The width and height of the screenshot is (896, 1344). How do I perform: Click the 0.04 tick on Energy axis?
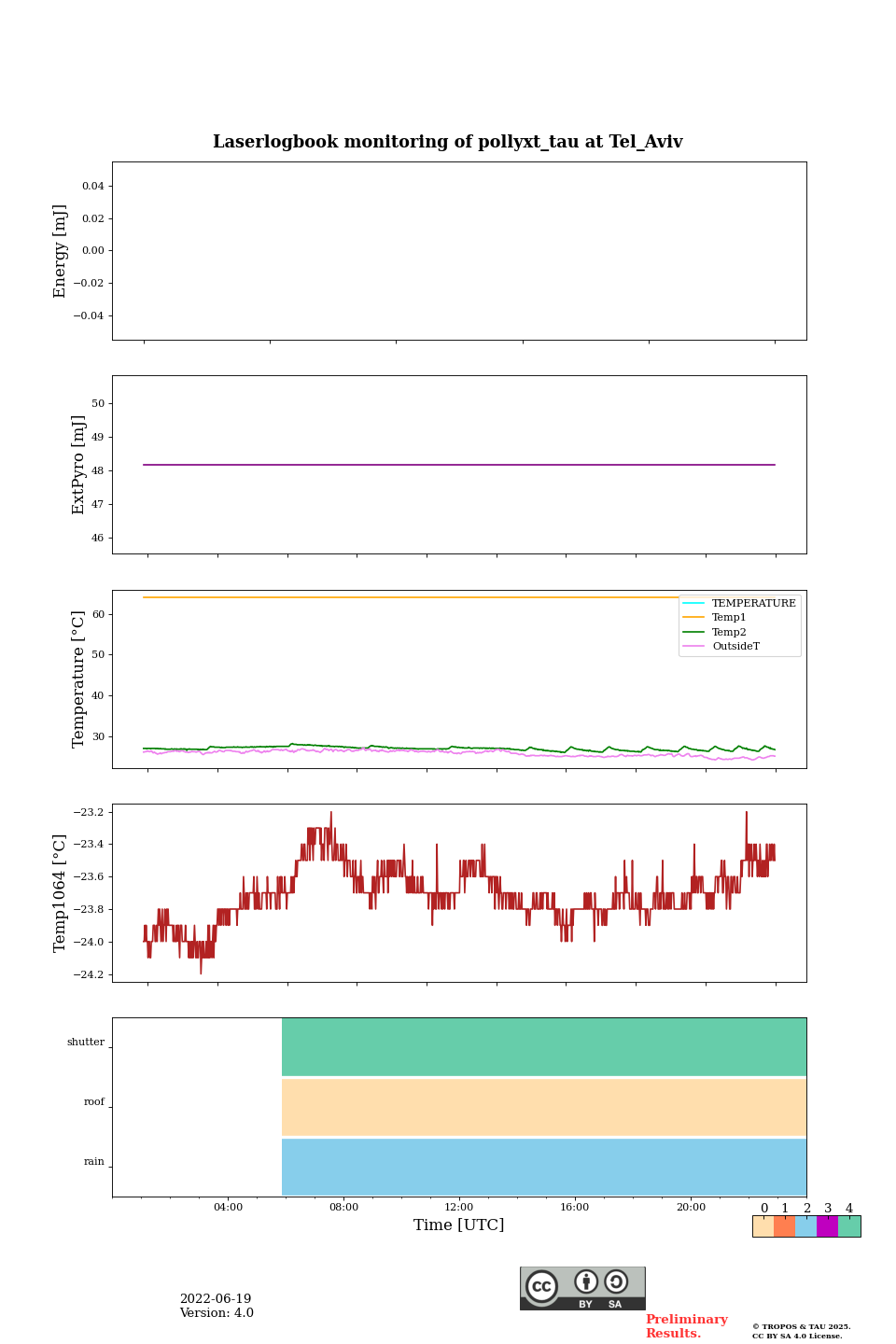(93, 187)
